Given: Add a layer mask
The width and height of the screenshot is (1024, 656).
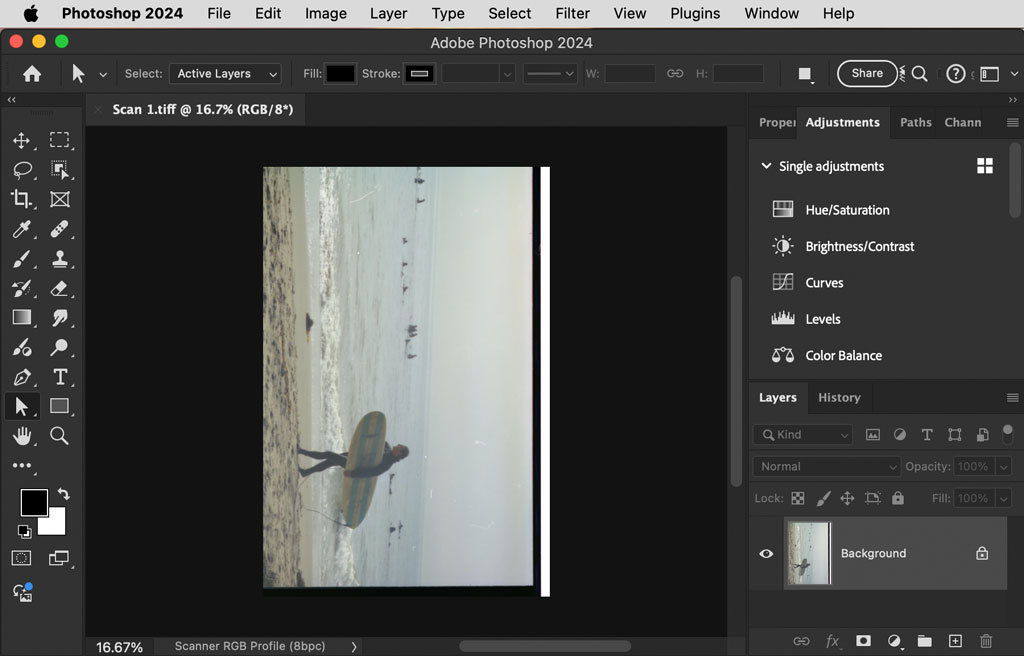Looking at the screenshot, I should pos(863,641).
